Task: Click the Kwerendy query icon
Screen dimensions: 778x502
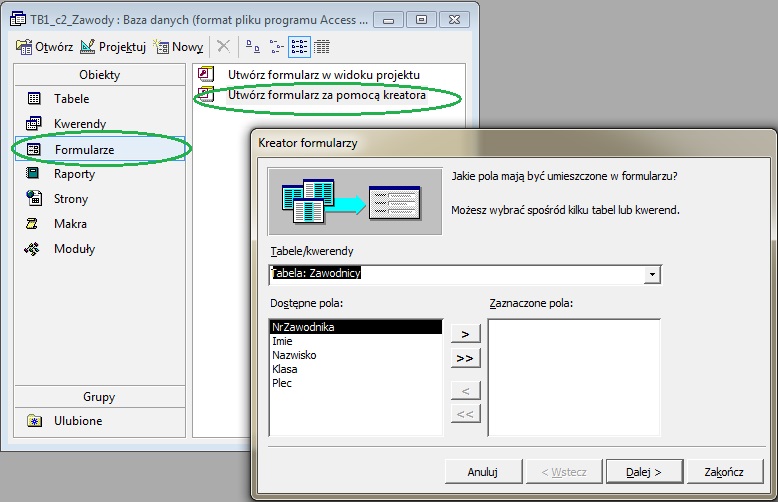Action: [x=34, y=123]
